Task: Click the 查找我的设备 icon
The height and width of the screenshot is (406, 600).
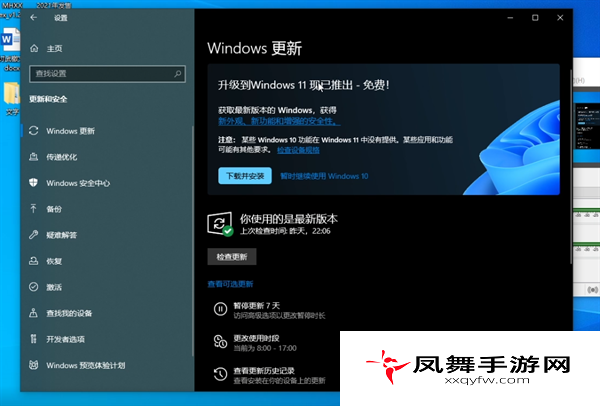Action: point(34,313)
